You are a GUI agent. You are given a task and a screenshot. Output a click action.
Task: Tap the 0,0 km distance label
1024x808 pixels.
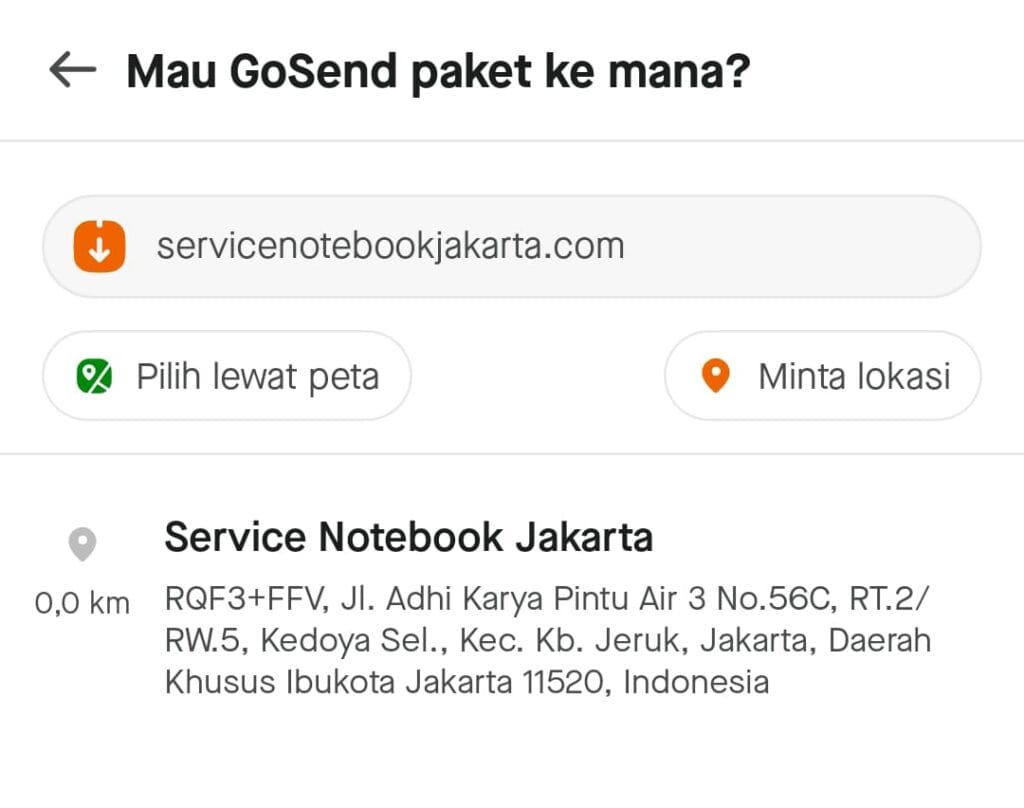click(83, 602)
